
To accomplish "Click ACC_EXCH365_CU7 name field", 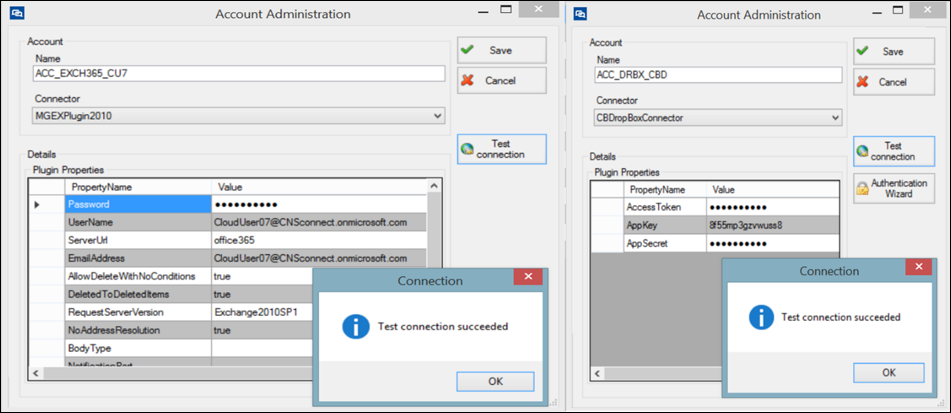I will pyautogui.click(x=239, y=74).
